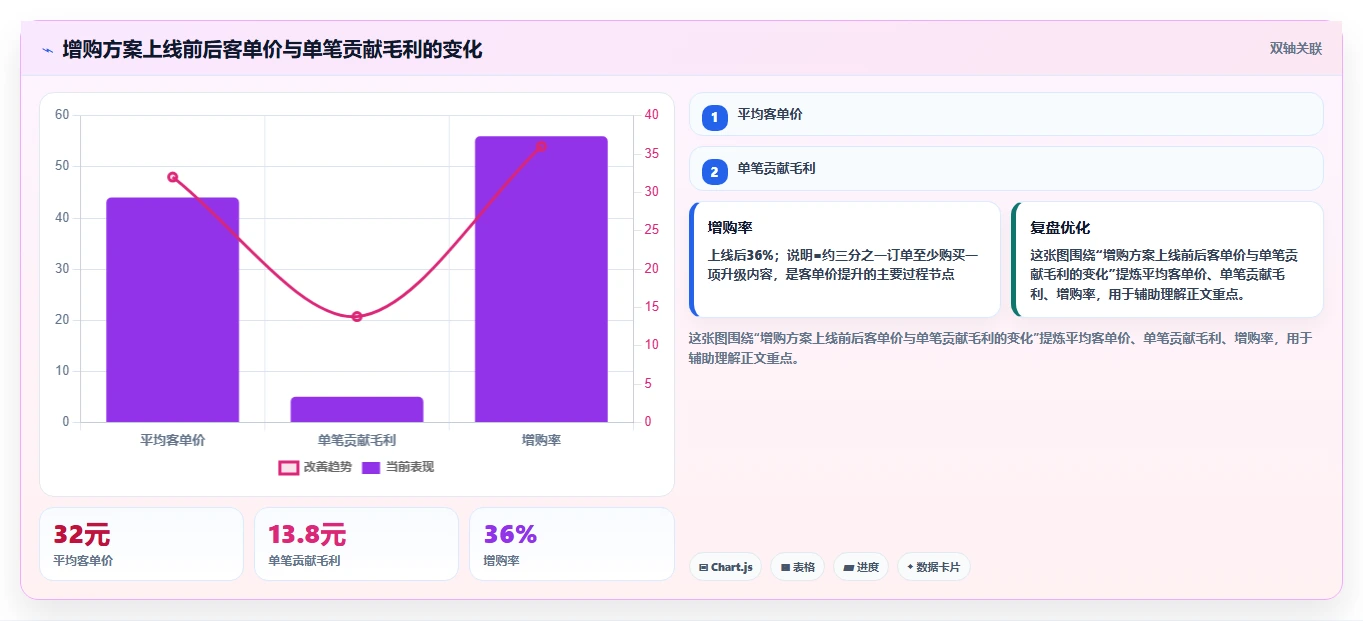The image size is (1363, 621).
Task: Click the 数据卡片 tag
Action: [x=934, y=567]
